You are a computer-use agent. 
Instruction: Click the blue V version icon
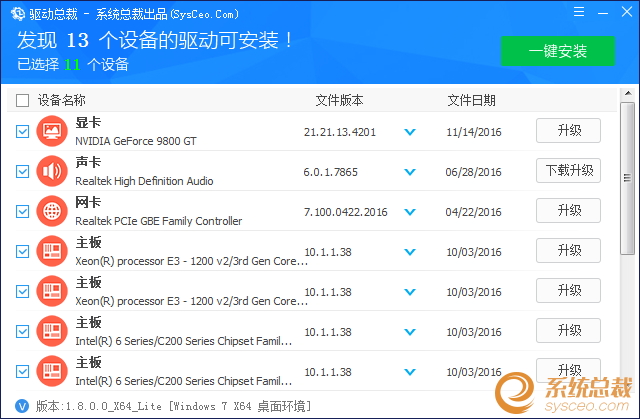pos(22,406)
